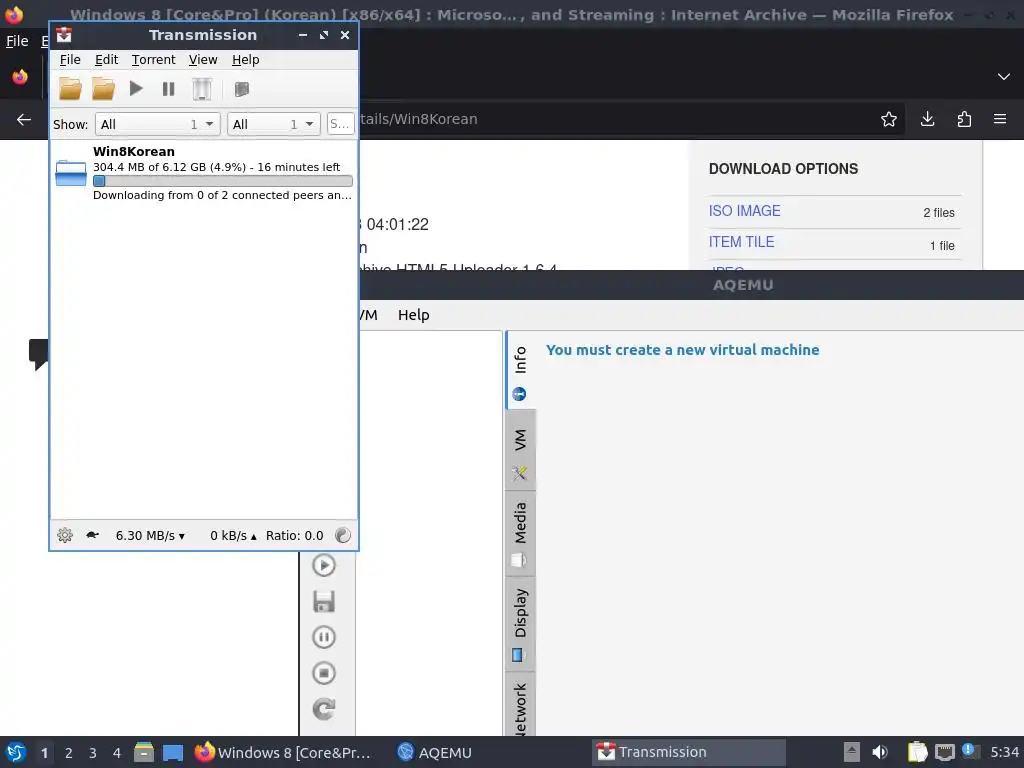Open Transmission's Torrent menu
The width and height of the screenshot is (1024, 768).
coord(153,59)
